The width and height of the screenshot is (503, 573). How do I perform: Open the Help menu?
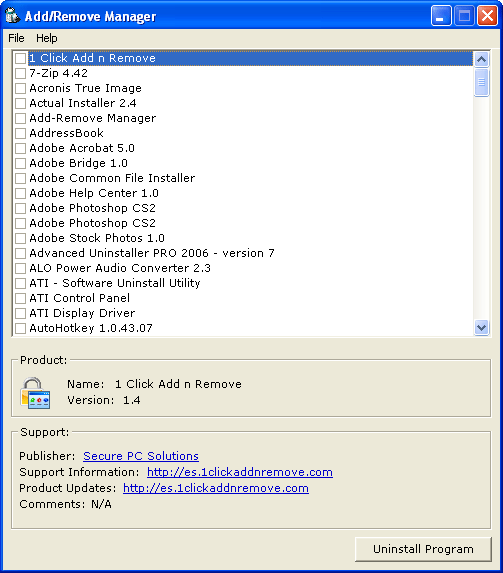pyautogui.click(x=46, y=38)
